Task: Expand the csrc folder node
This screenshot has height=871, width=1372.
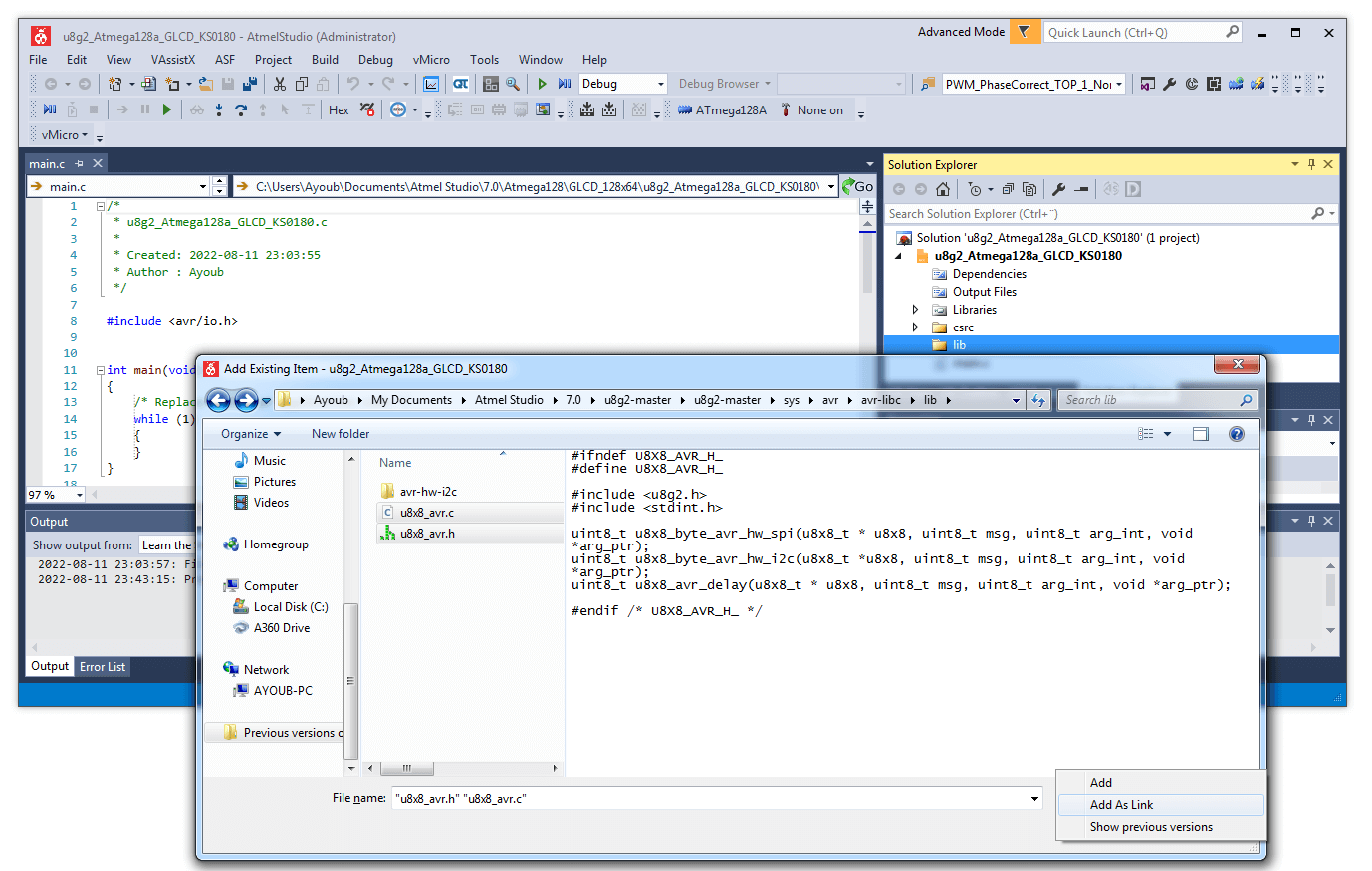Action: pyautogui.click(x=916, y=327)
